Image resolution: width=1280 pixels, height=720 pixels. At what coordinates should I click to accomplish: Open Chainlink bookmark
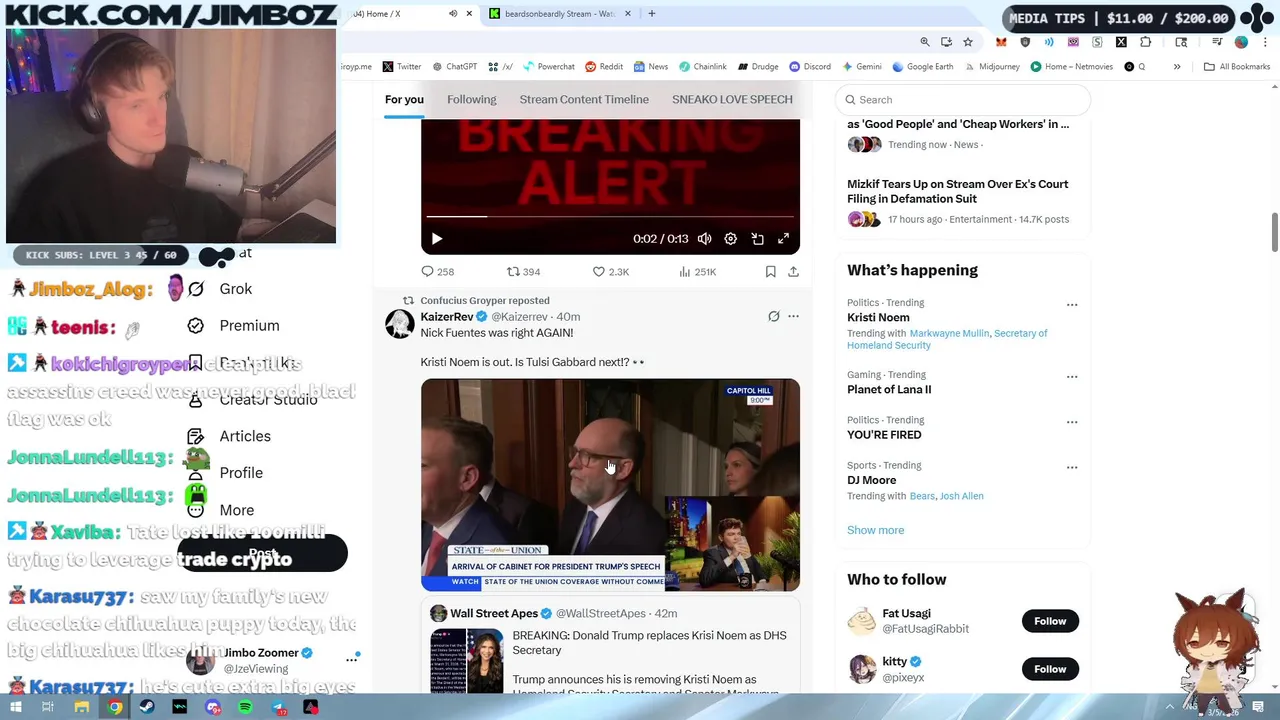click(x=703, y=67)
